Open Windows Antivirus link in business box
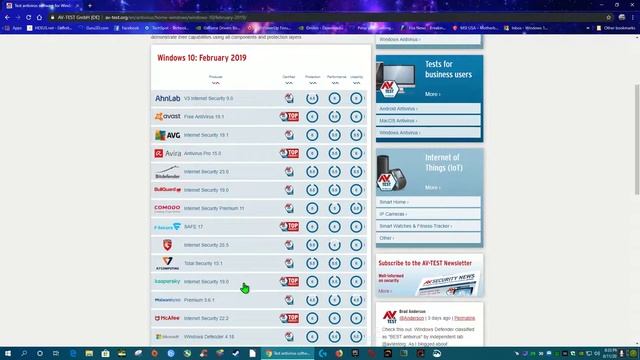 coord(428,133)
